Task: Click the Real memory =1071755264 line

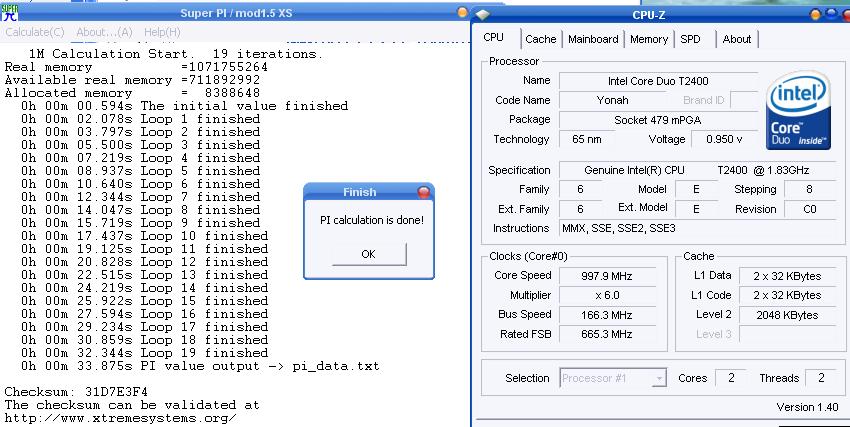Action: (x=136, y=67)
